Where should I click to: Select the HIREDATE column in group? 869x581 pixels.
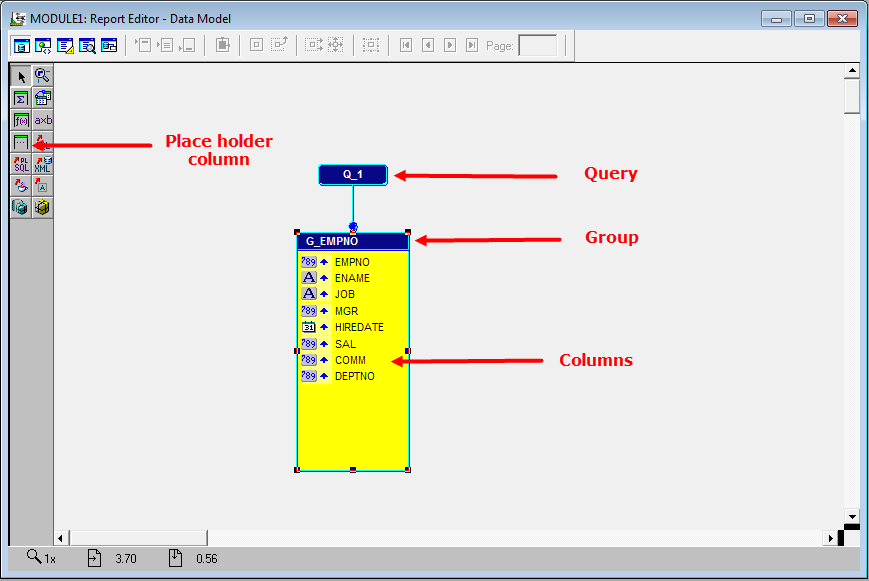click(358, 327)
